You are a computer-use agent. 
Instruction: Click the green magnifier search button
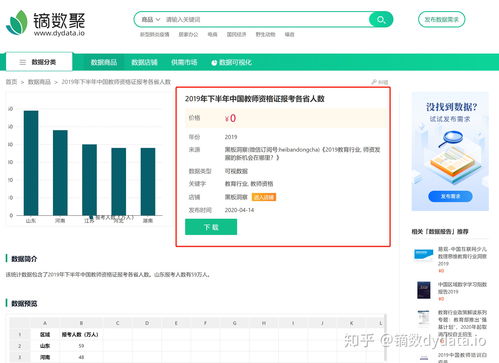coord(381,20)
